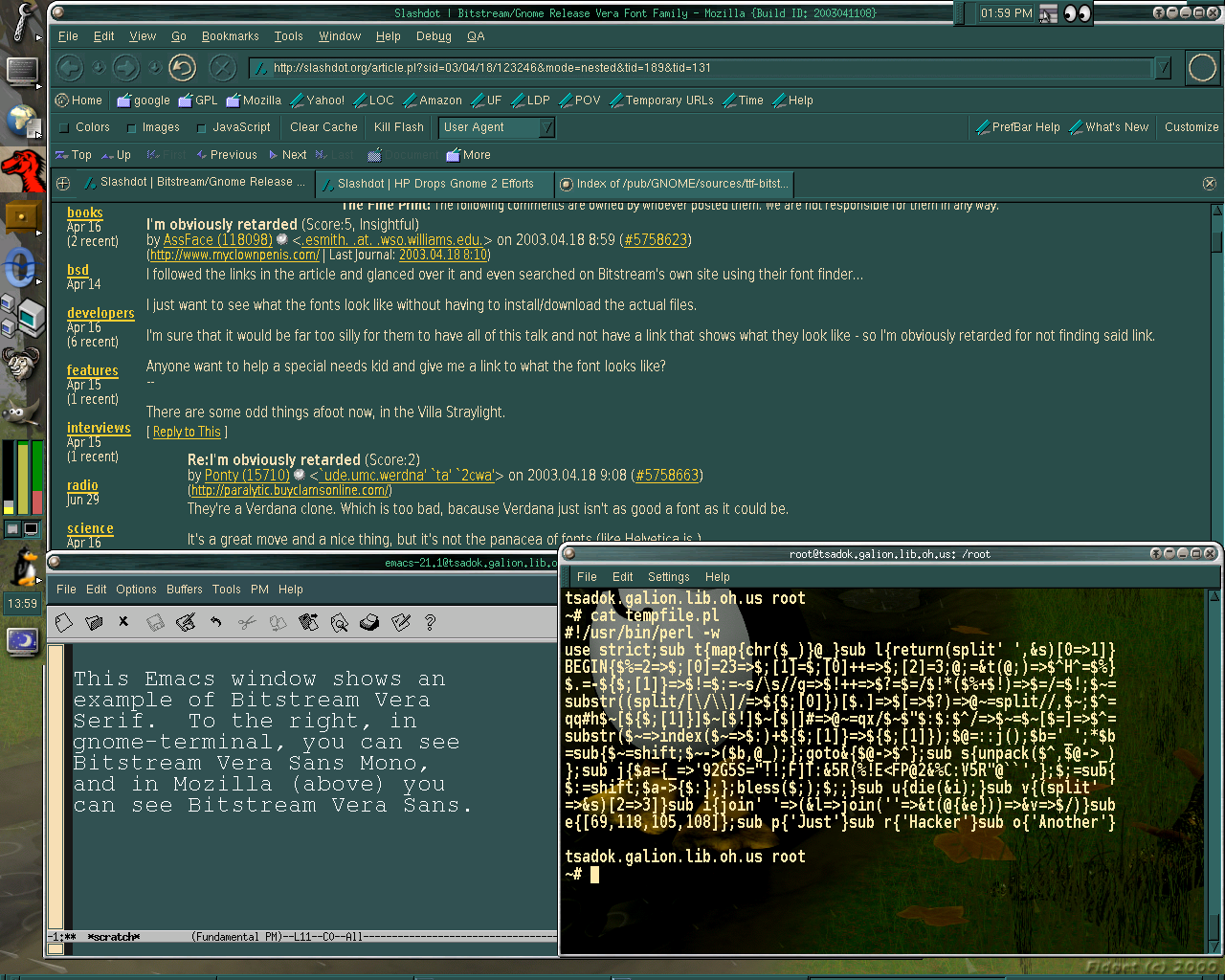Viewport: 1225px width, 980px height.
Task: Open a new tab with the plus icon
Action: click(63, 184)
